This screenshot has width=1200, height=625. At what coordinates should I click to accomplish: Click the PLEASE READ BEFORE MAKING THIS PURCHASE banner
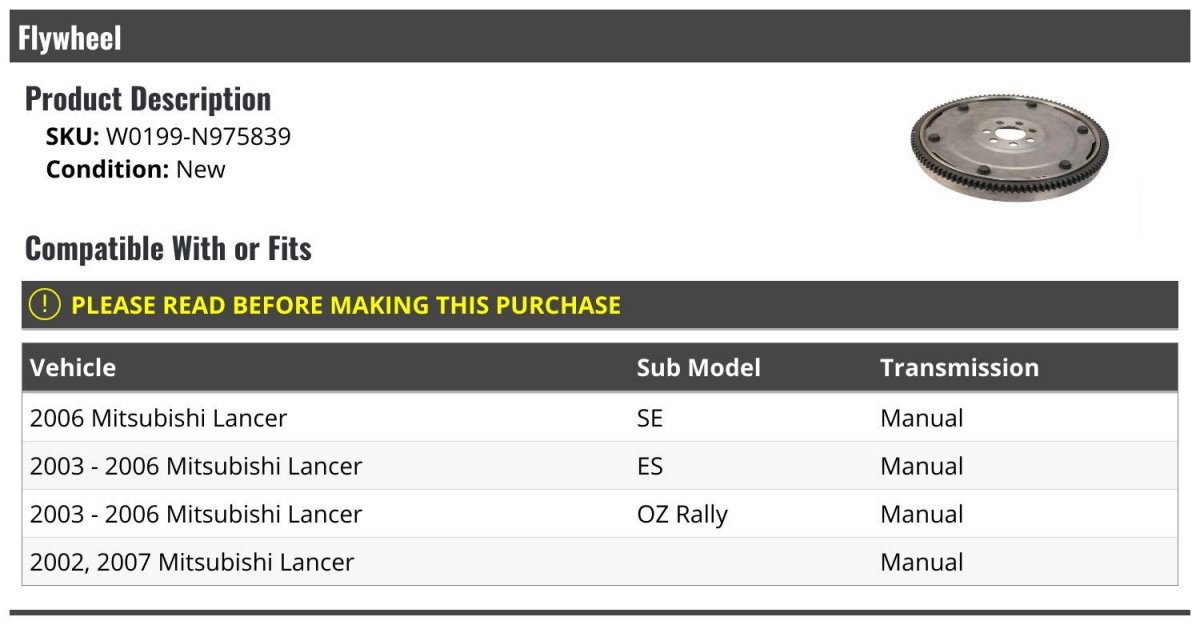coord(600,305)
